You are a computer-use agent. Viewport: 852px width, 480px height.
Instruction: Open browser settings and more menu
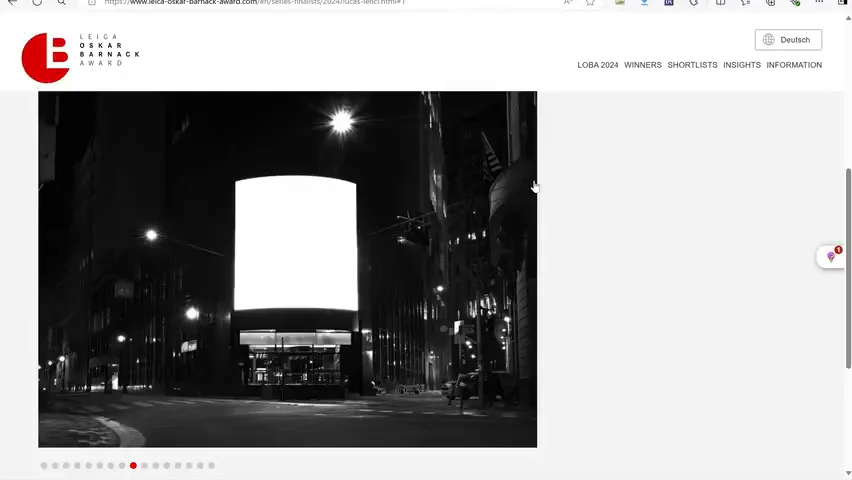(819, 2)
